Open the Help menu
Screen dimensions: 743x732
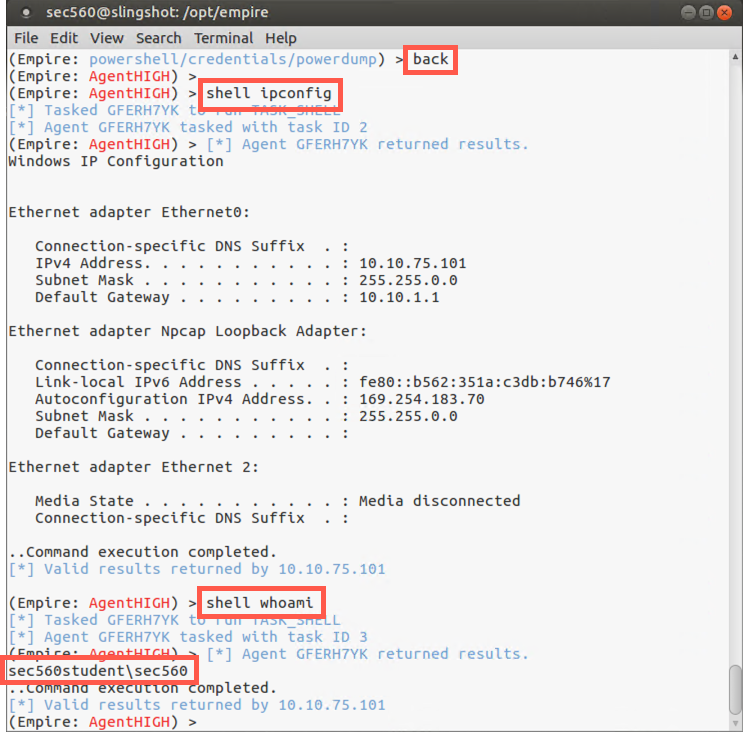coord(281,38)
